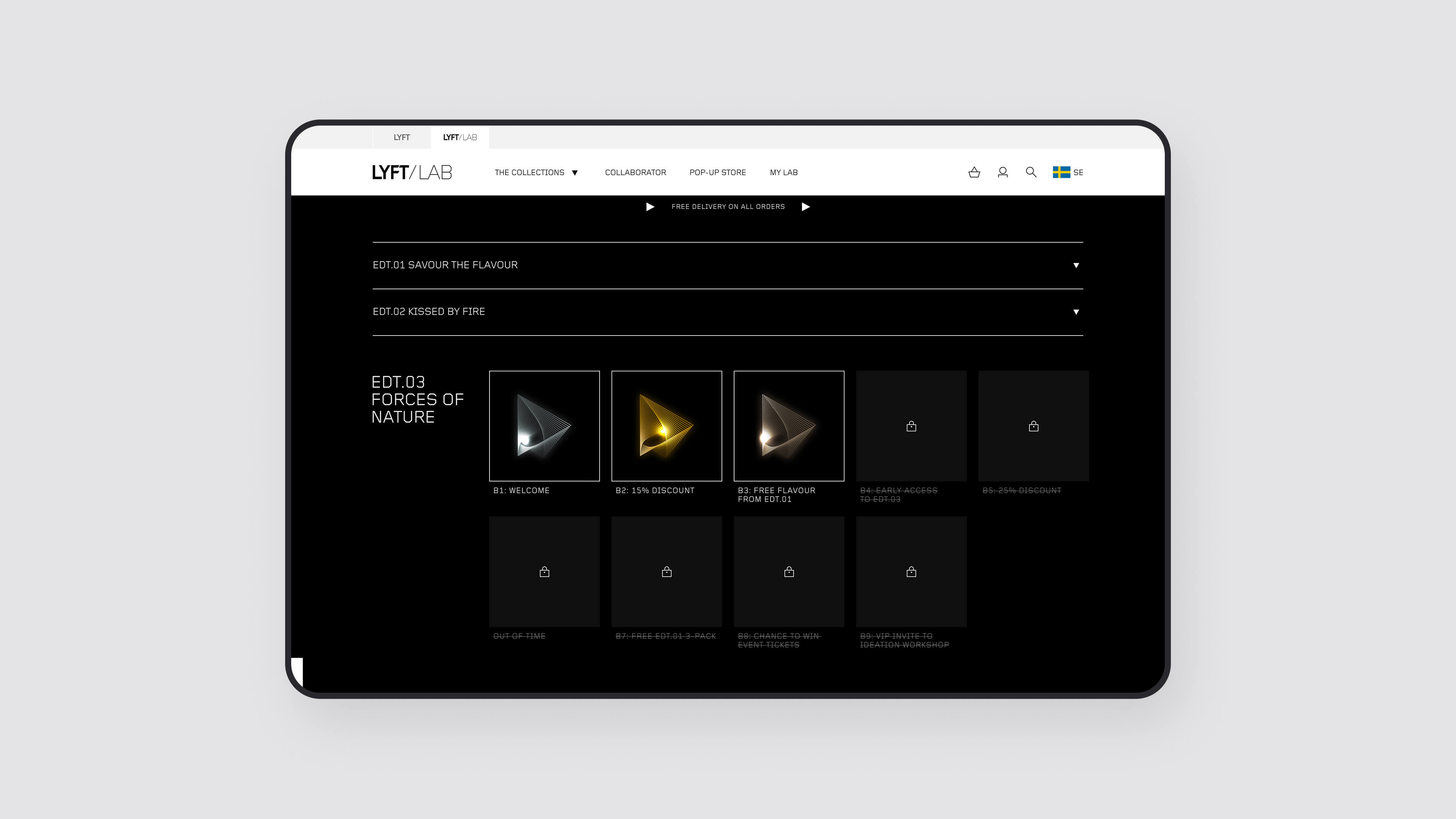This screenshot has height=819, width=1456.
Task: Open the Pop-Up Store link
Action: 717,173
